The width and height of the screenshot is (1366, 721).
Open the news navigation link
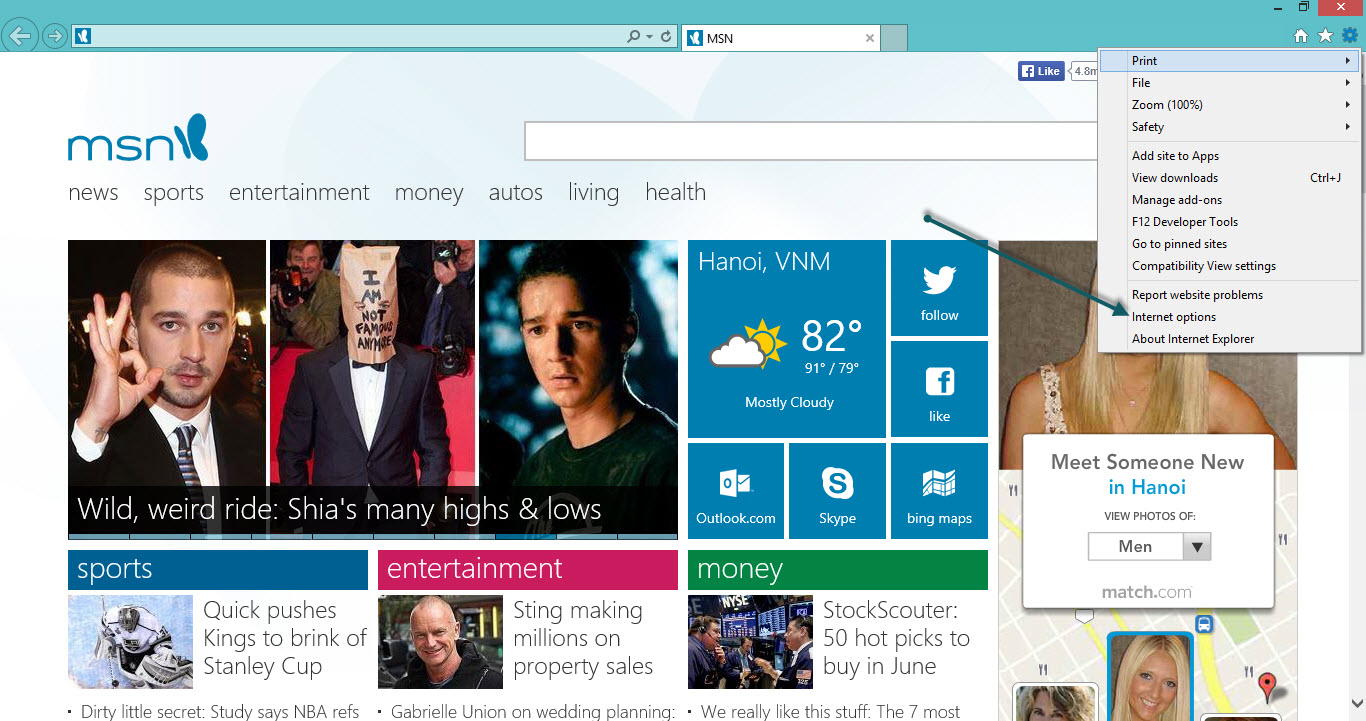coord(93,192)
